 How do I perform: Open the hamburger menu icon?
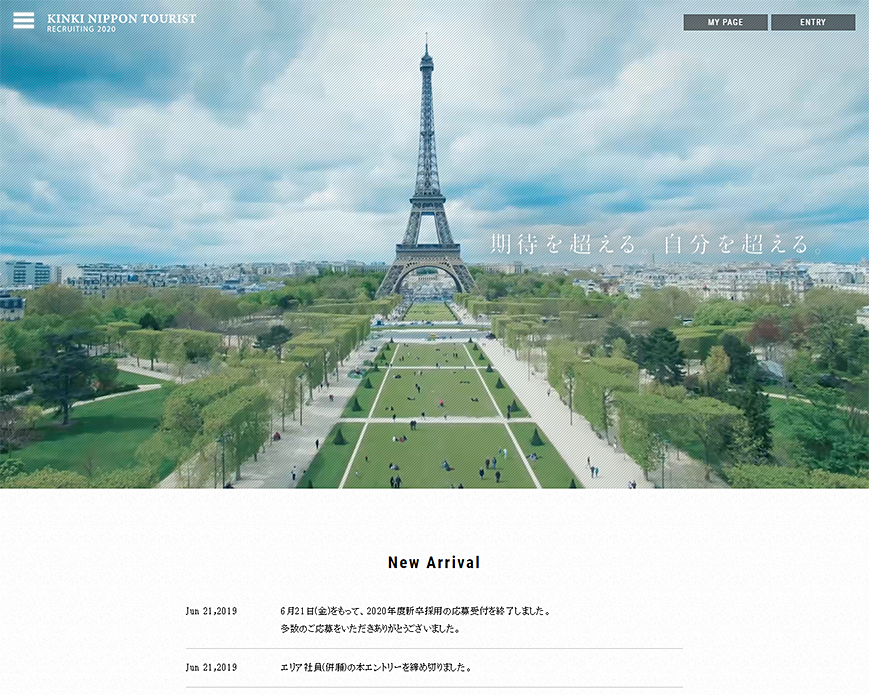[23, 21]
